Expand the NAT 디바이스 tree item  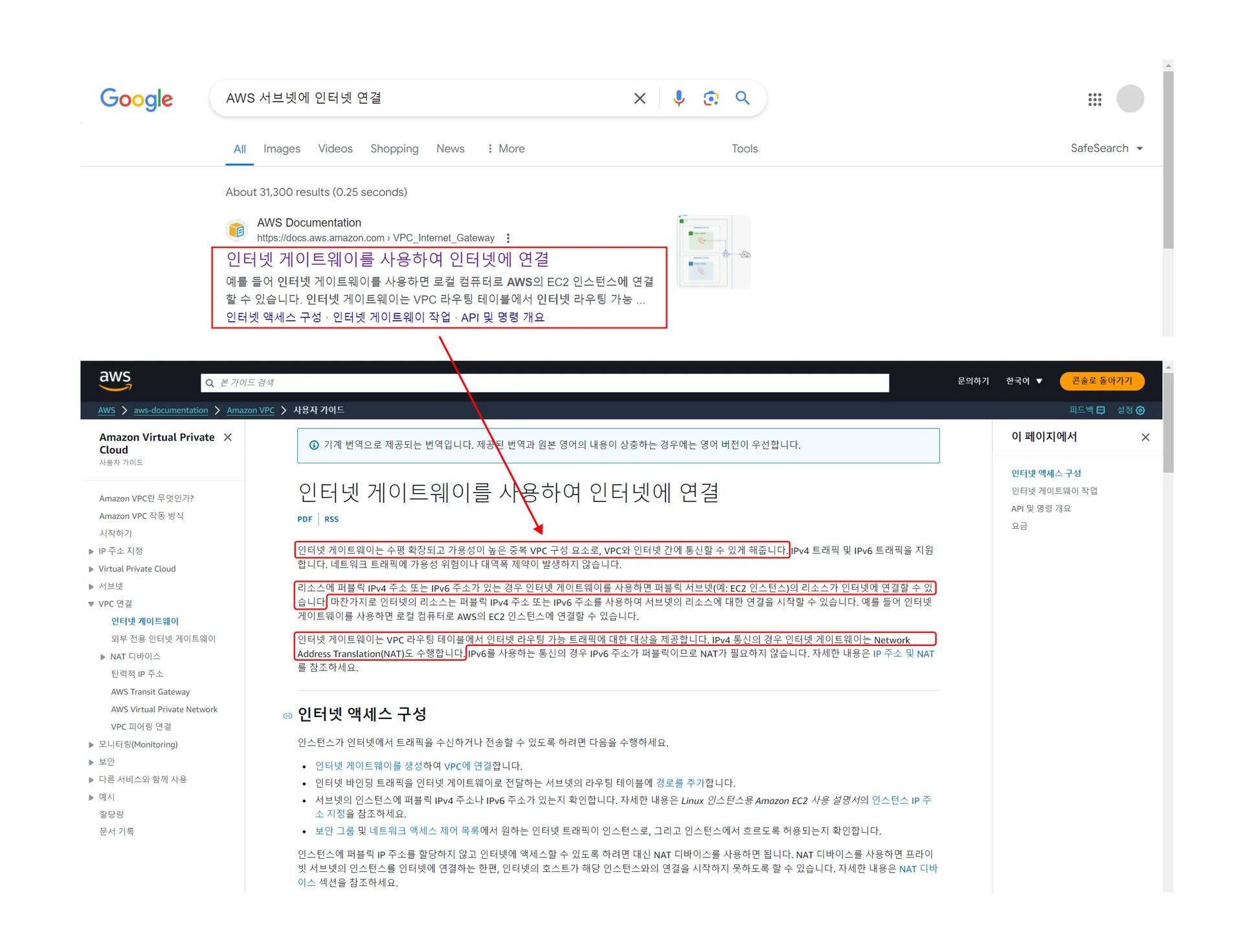coord(103,657)
